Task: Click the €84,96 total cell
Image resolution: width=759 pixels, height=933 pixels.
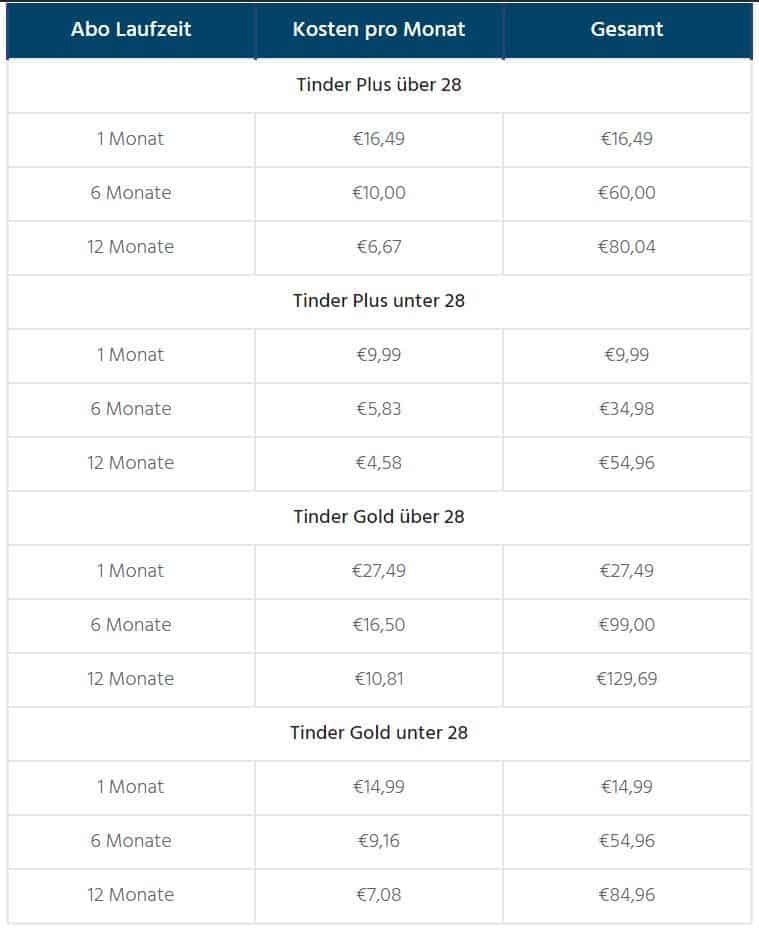Action: point(627,895)
